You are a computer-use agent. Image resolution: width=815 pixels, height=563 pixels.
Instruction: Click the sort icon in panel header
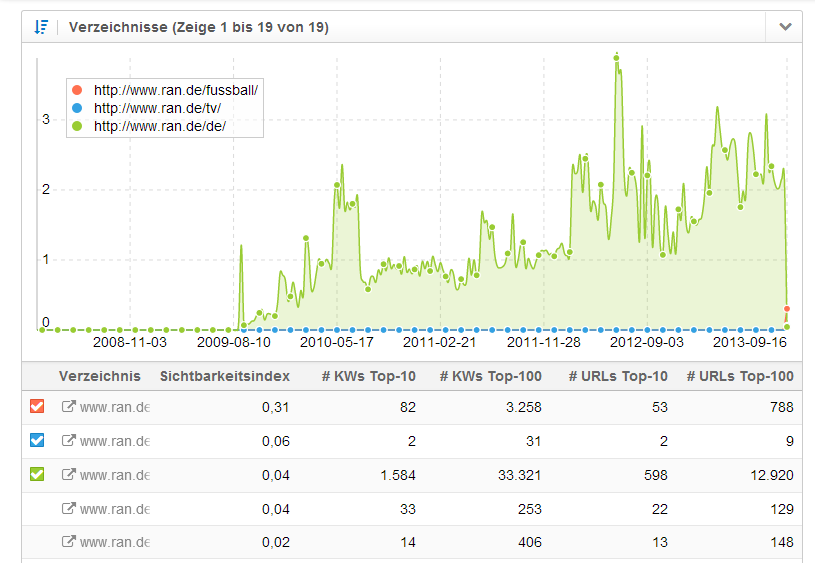[x=41, y=27]
